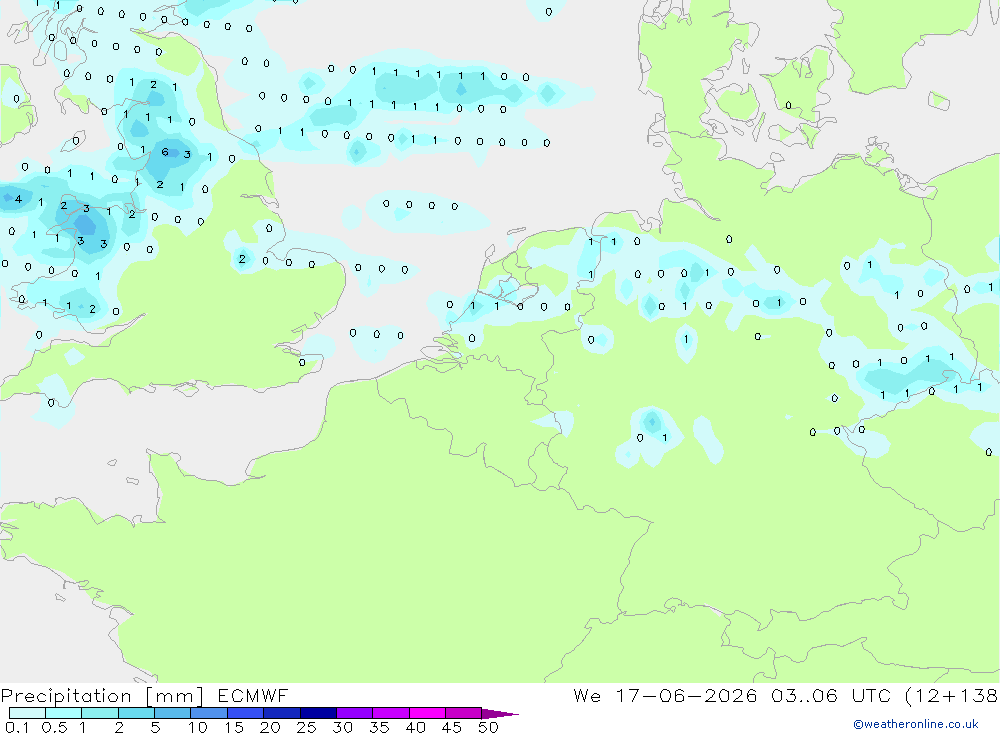Pick the legend swatch between 15 and 20
The height and width of the screenshot is (733, 1000).
tap(246, 713)
